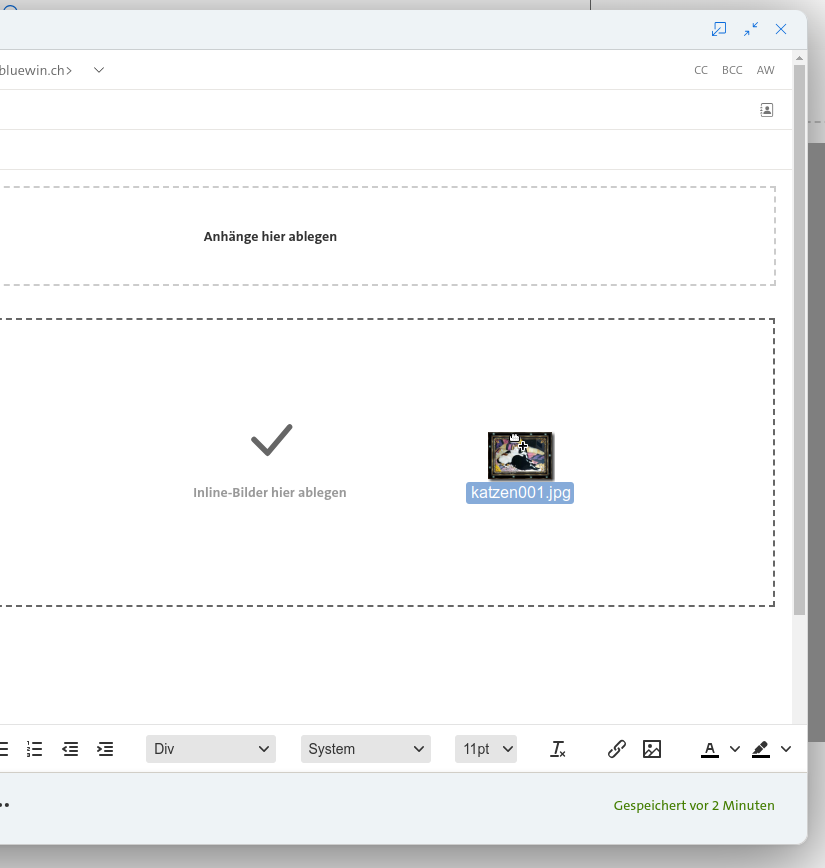The width and height of the screenshot is (825, 868).
Task: Expand the sender address dropdown chevron
Action: tap(99, 70)
